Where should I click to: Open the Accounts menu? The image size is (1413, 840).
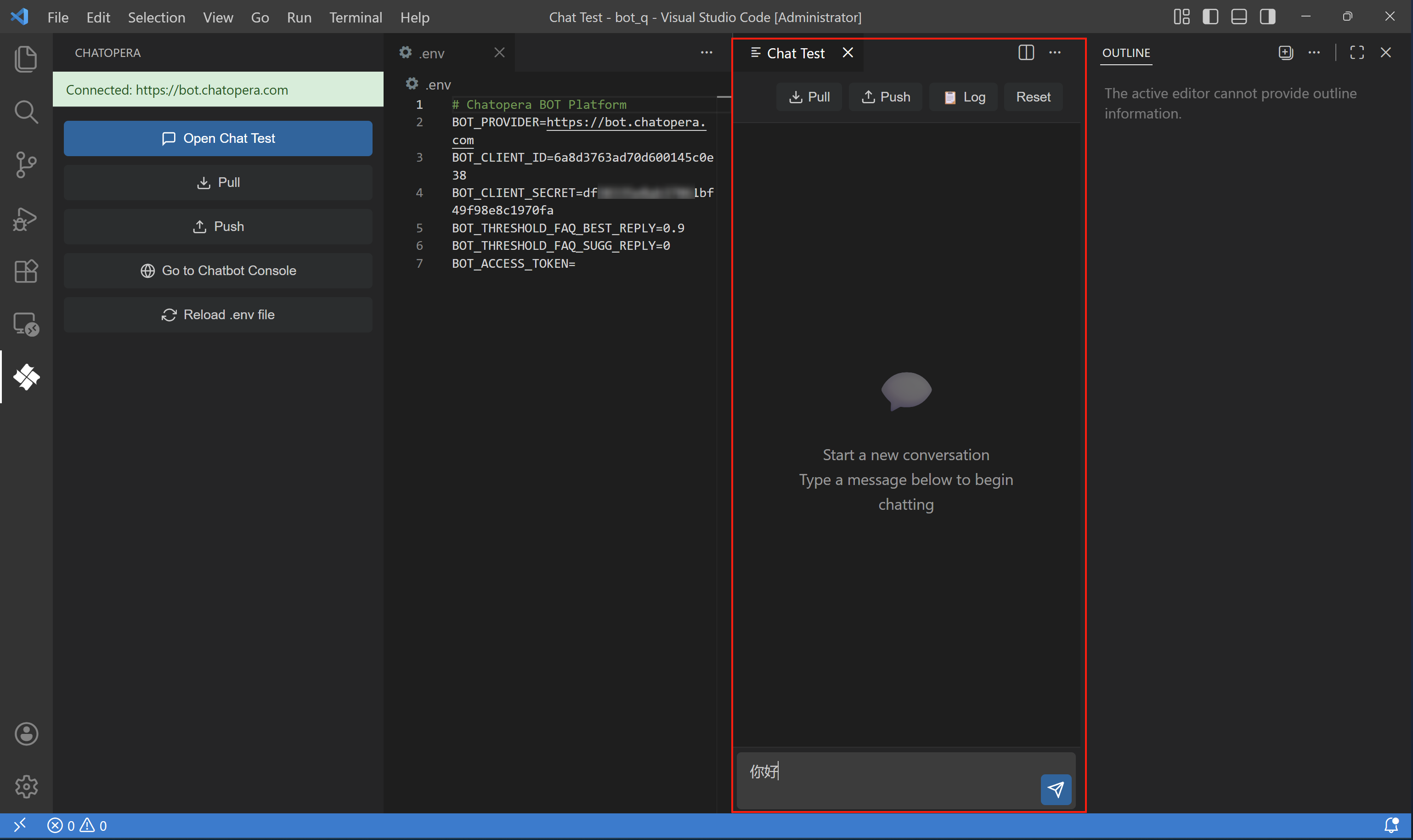click(x=26, y=733)
